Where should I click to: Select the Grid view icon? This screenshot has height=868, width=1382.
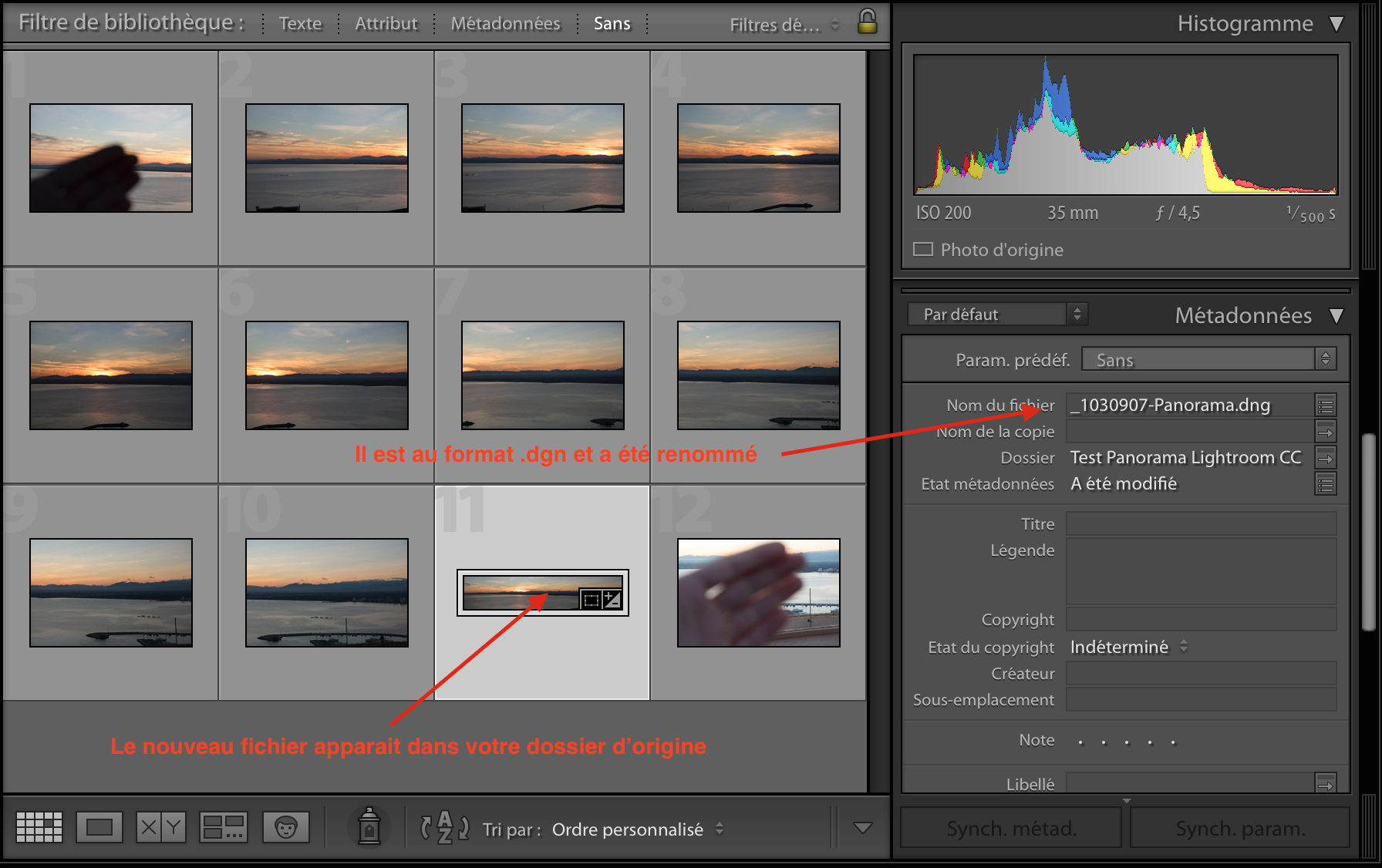pyautogui.click(x=39, y=827)
